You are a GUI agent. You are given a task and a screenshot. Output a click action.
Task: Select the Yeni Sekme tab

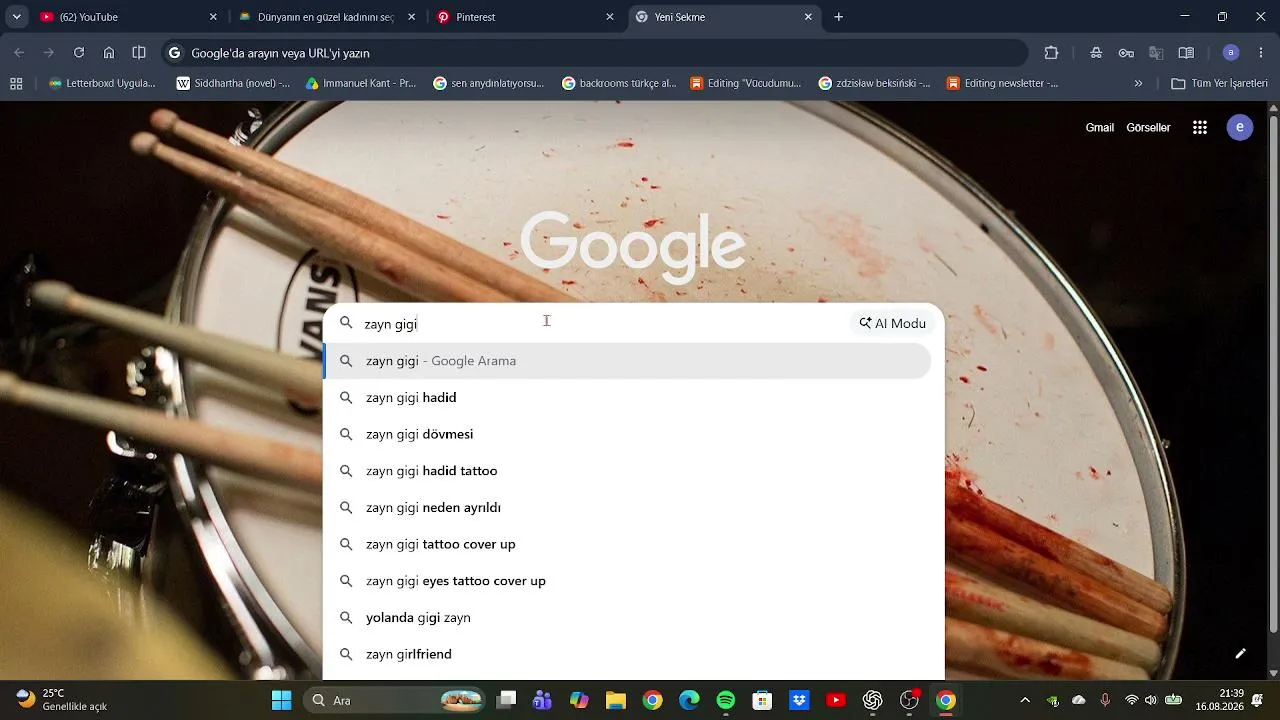[724, 17]
